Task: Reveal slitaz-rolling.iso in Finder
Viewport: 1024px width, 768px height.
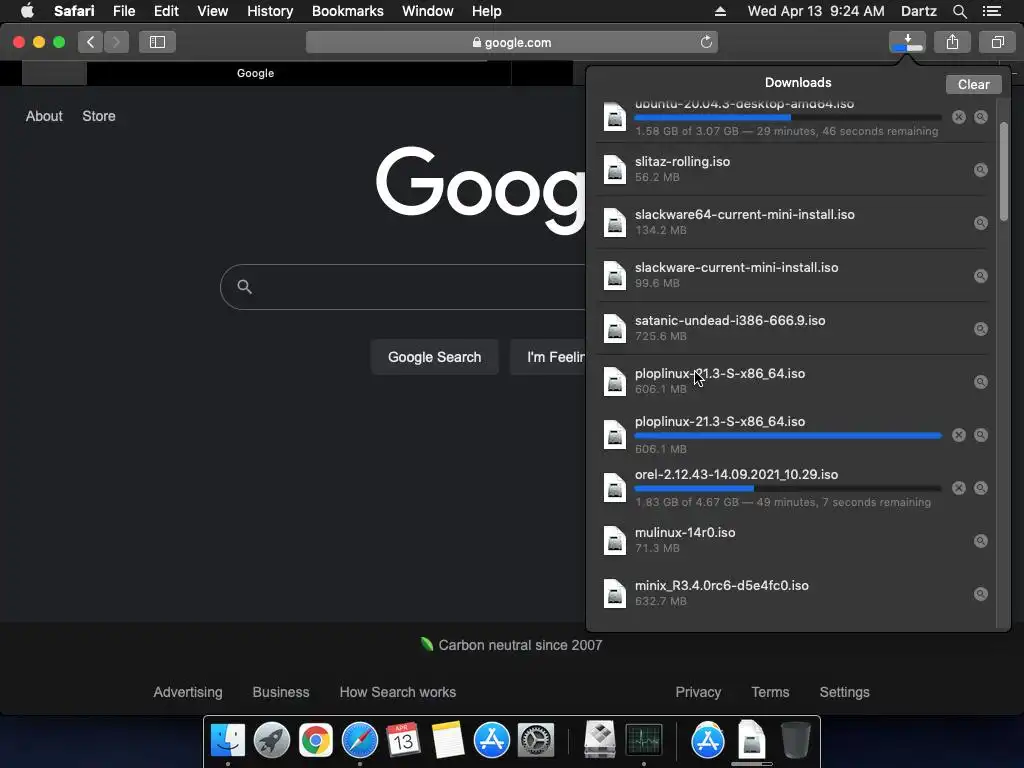Action: [981, 170]
